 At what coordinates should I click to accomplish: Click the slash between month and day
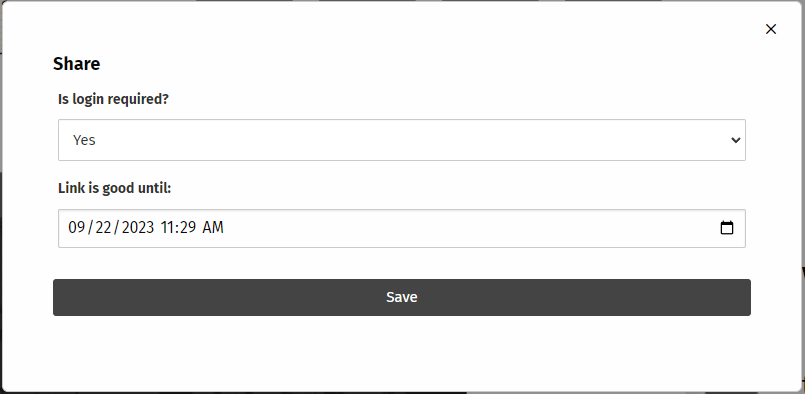[90, 228]
